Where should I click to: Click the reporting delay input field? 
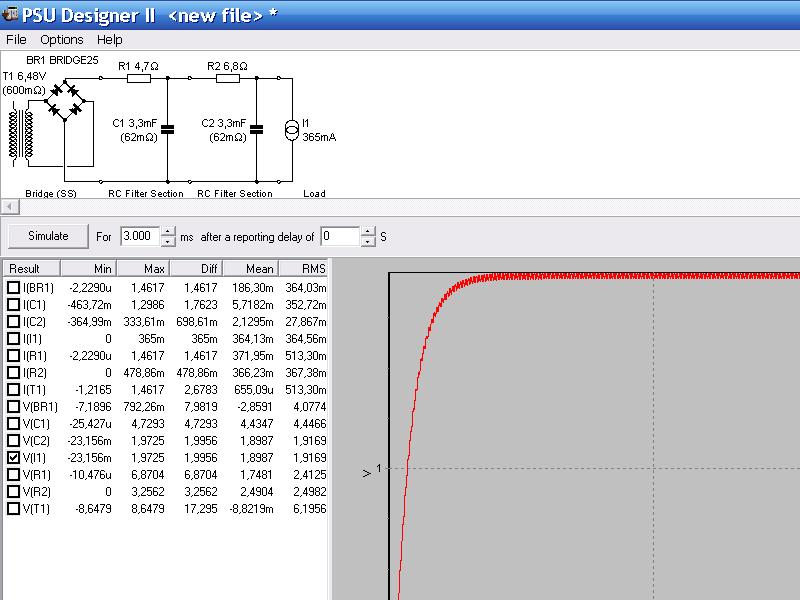(339, 237)
